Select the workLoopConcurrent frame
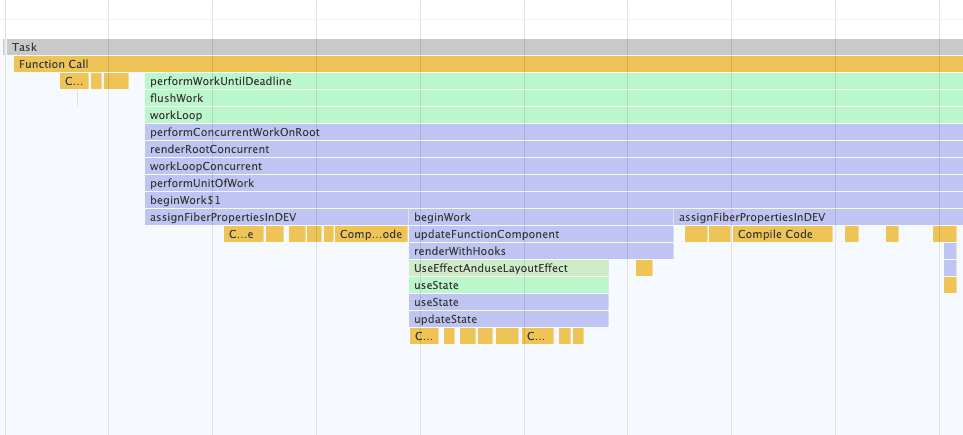 click(x=550, y=166)
